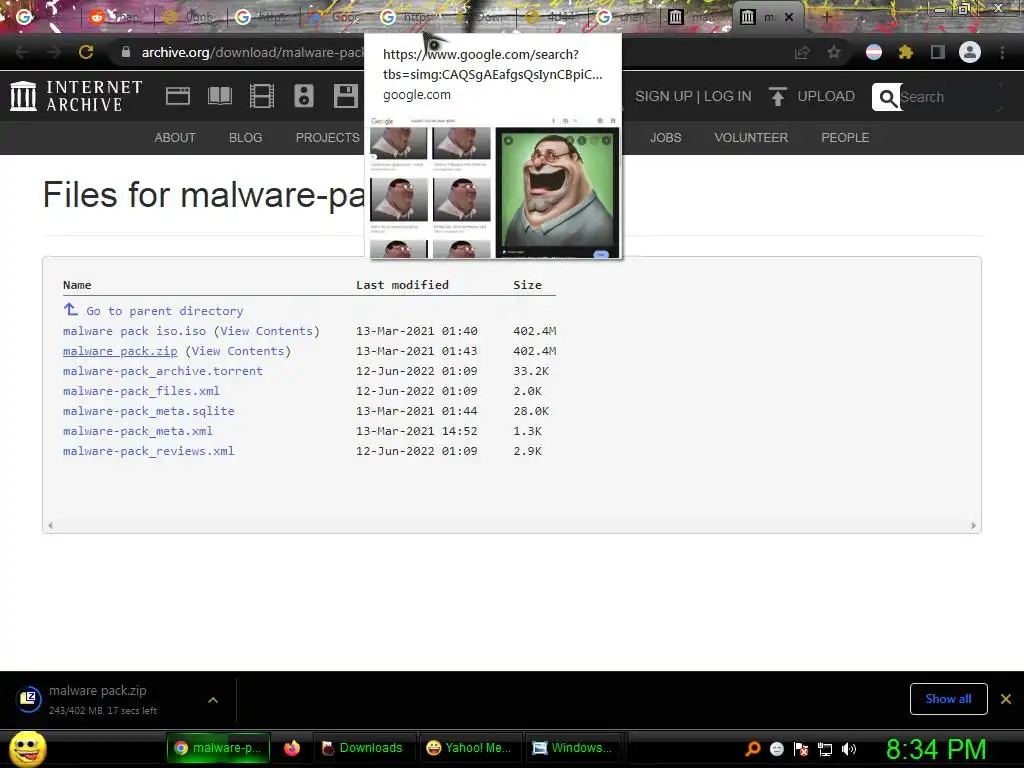Image resolution: width=1024 pixels, height=768 pixels.
Task: Click Go to parent directory
Action: pyautogui.click(x=165, y=311)
